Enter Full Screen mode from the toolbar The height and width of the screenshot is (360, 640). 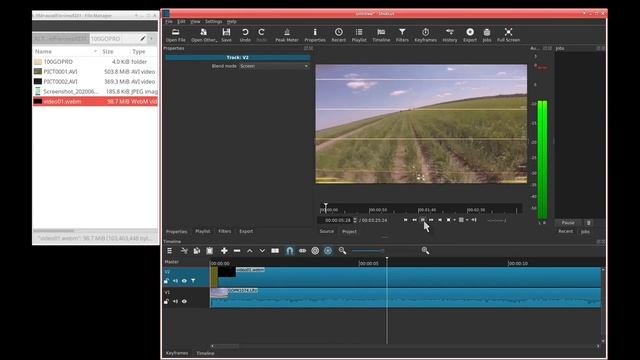[x=508, y=35]
